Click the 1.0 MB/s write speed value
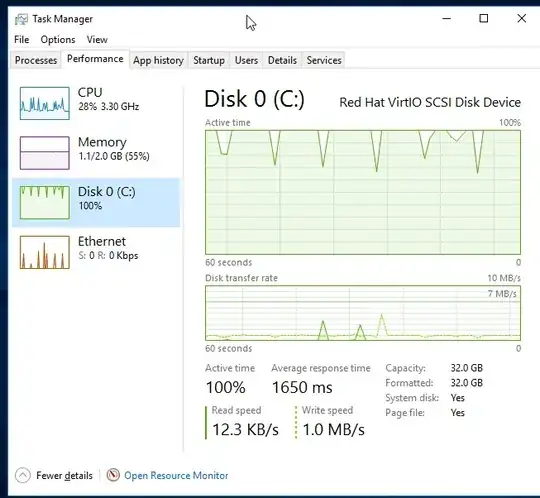540x498 pixels. pos(333,429)
